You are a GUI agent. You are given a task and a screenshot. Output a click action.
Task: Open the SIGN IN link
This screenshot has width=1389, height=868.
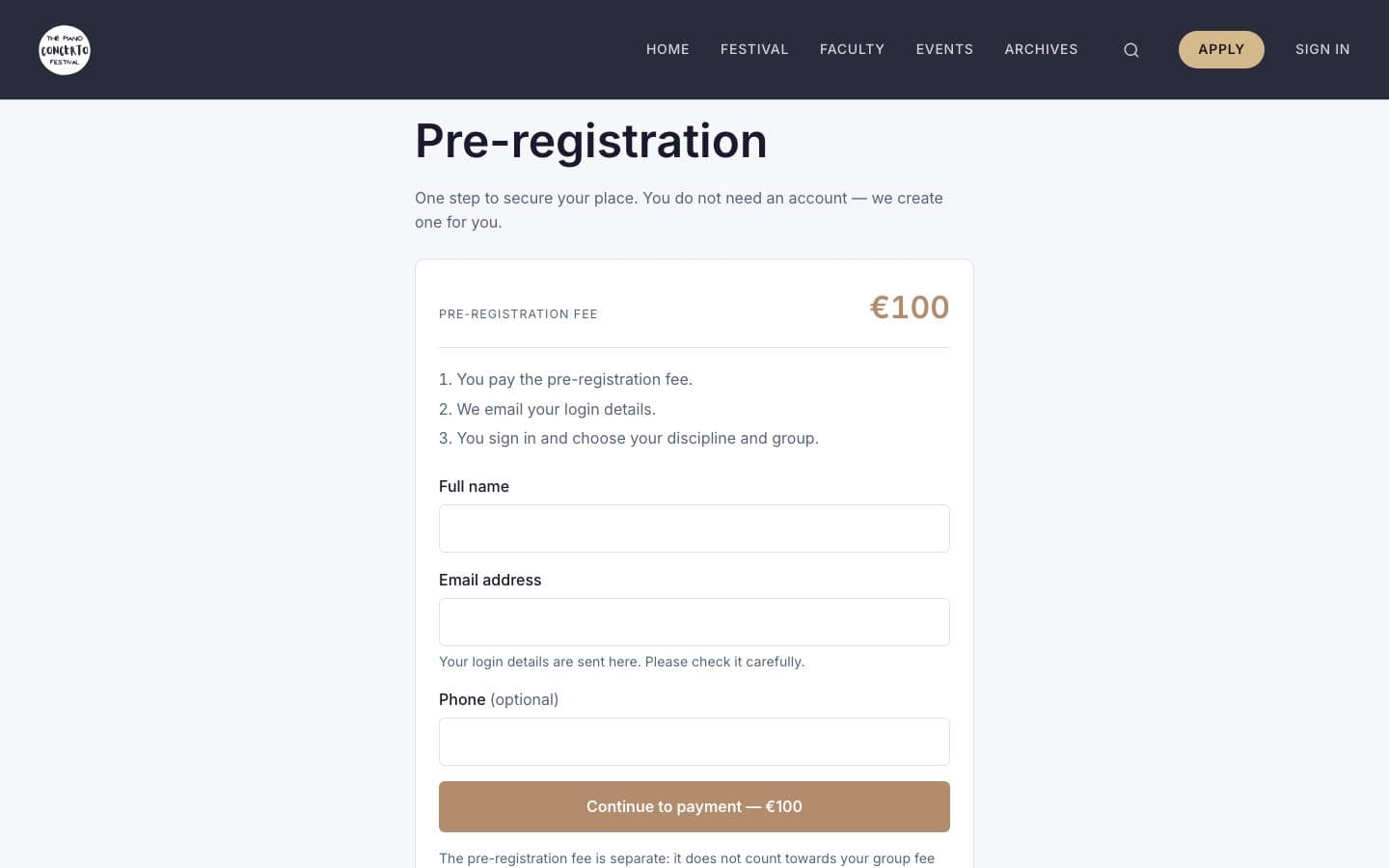(x=1322, y=49)
